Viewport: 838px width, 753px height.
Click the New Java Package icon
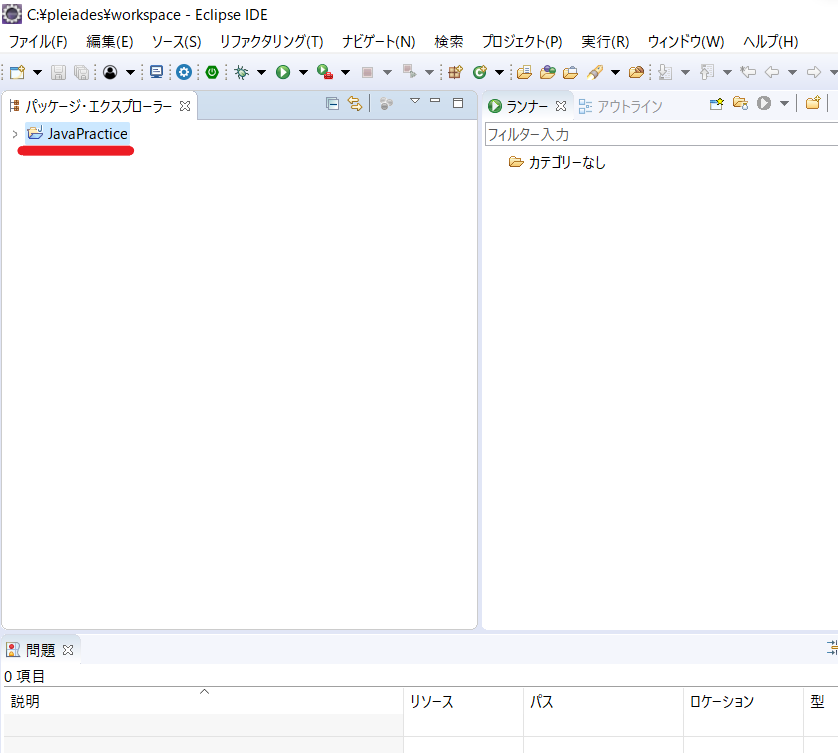pyautogui.click(x=455, y=72)
